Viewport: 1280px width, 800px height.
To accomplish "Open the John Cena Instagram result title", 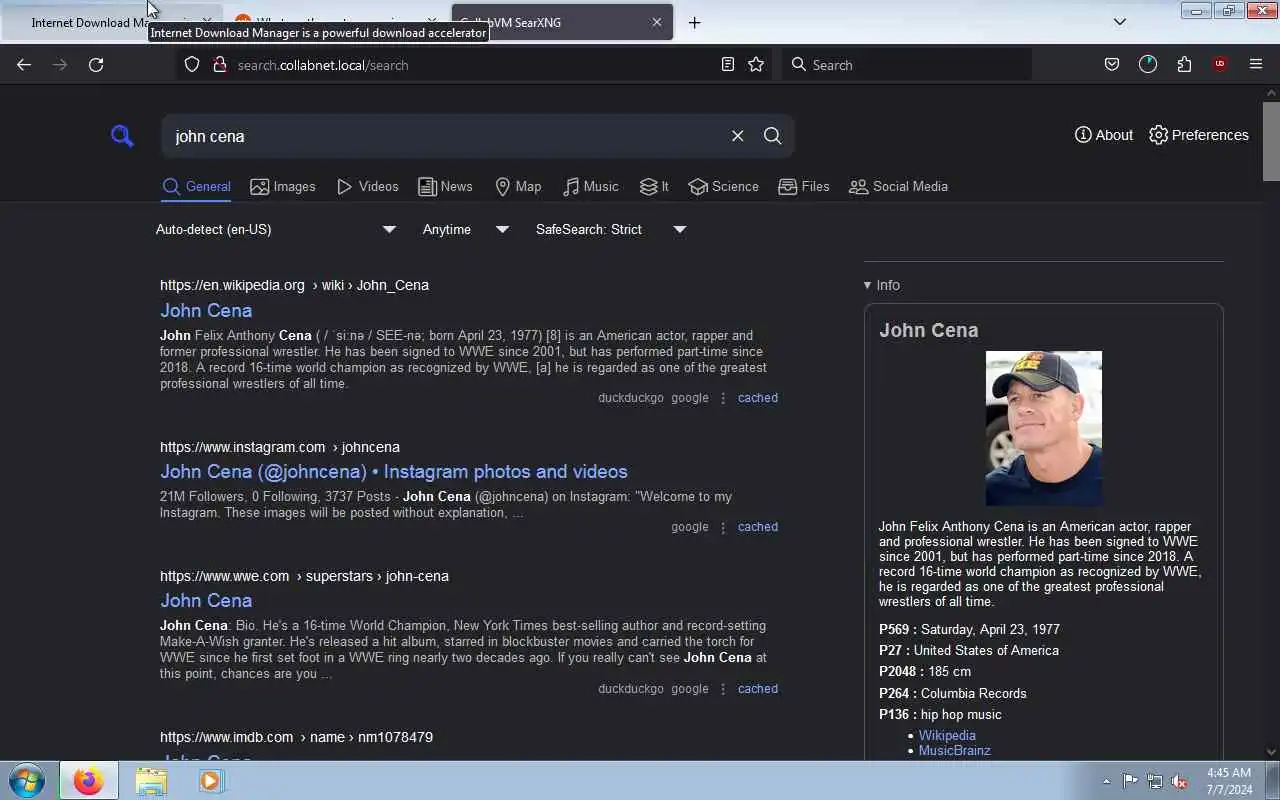I will (x=394, y=471).
